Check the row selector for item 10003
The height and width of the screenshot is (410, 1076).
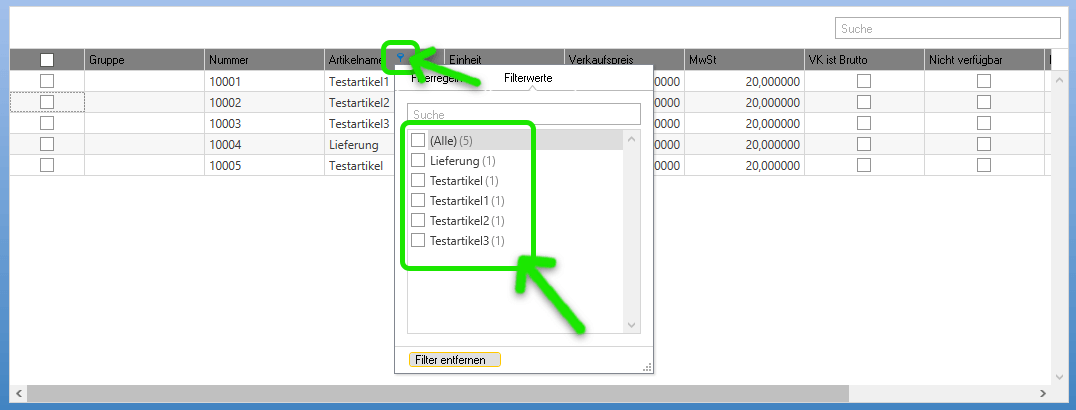(x=47, y=123)
